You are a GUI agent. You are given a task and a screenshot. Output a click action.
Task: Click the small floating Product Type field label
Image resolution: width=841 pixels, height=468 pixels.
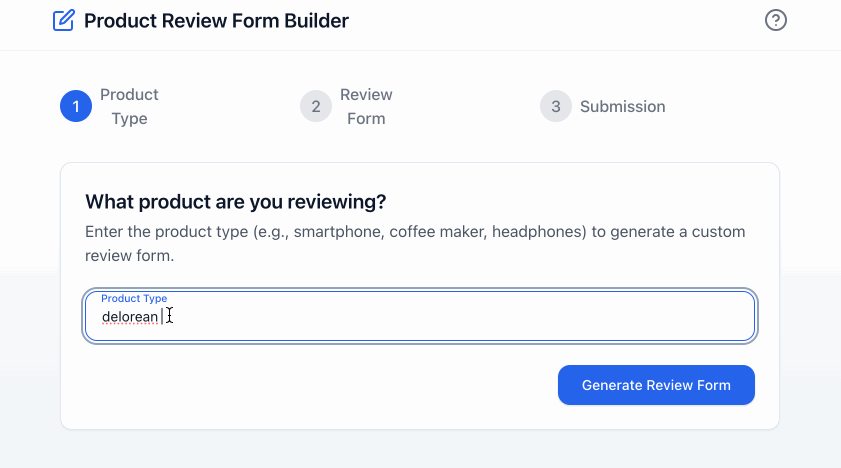click(x=134, y=298)
